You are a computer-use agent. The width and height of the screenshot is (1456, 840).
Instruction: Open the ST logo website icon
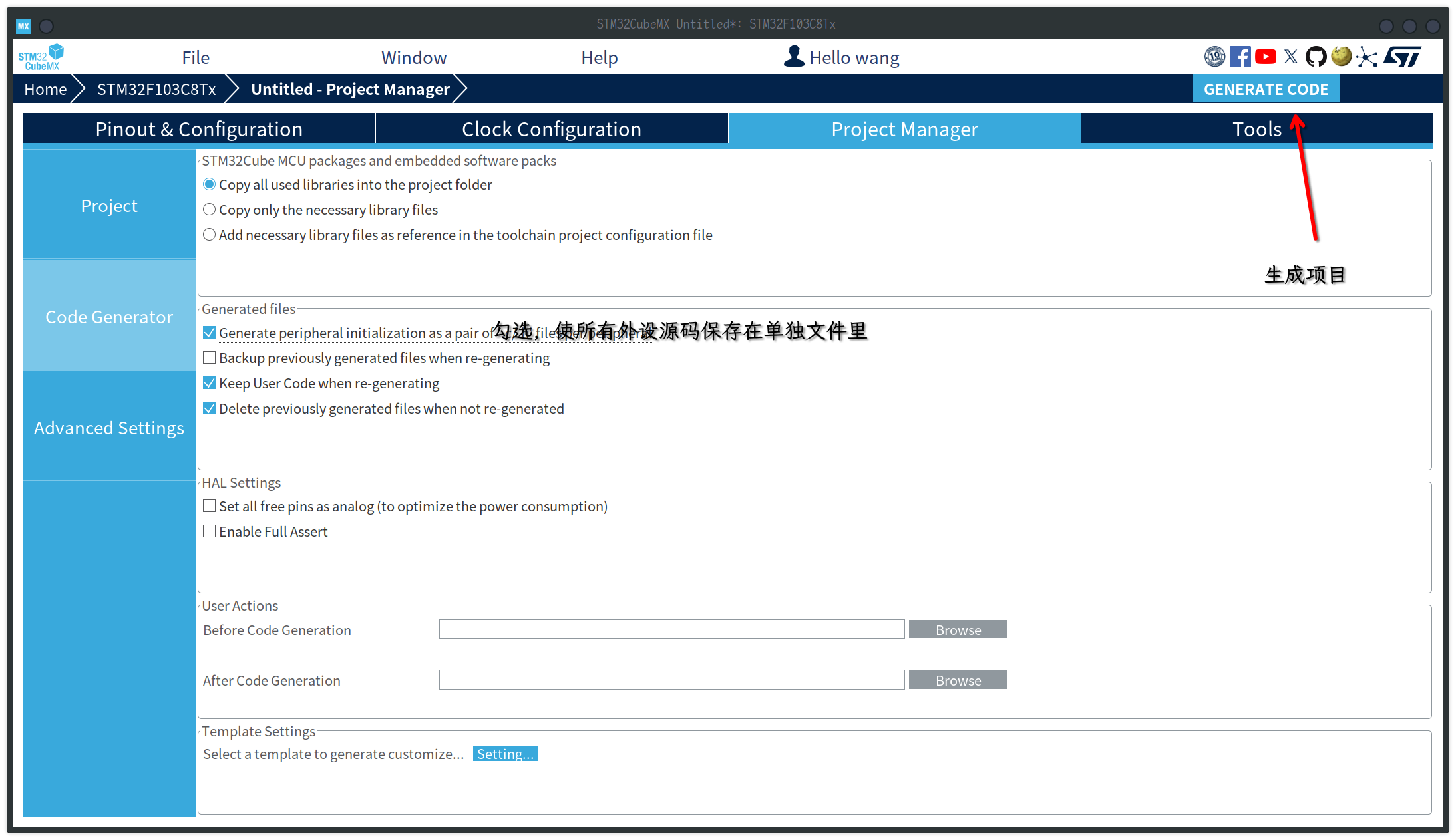click(1402, 57)
